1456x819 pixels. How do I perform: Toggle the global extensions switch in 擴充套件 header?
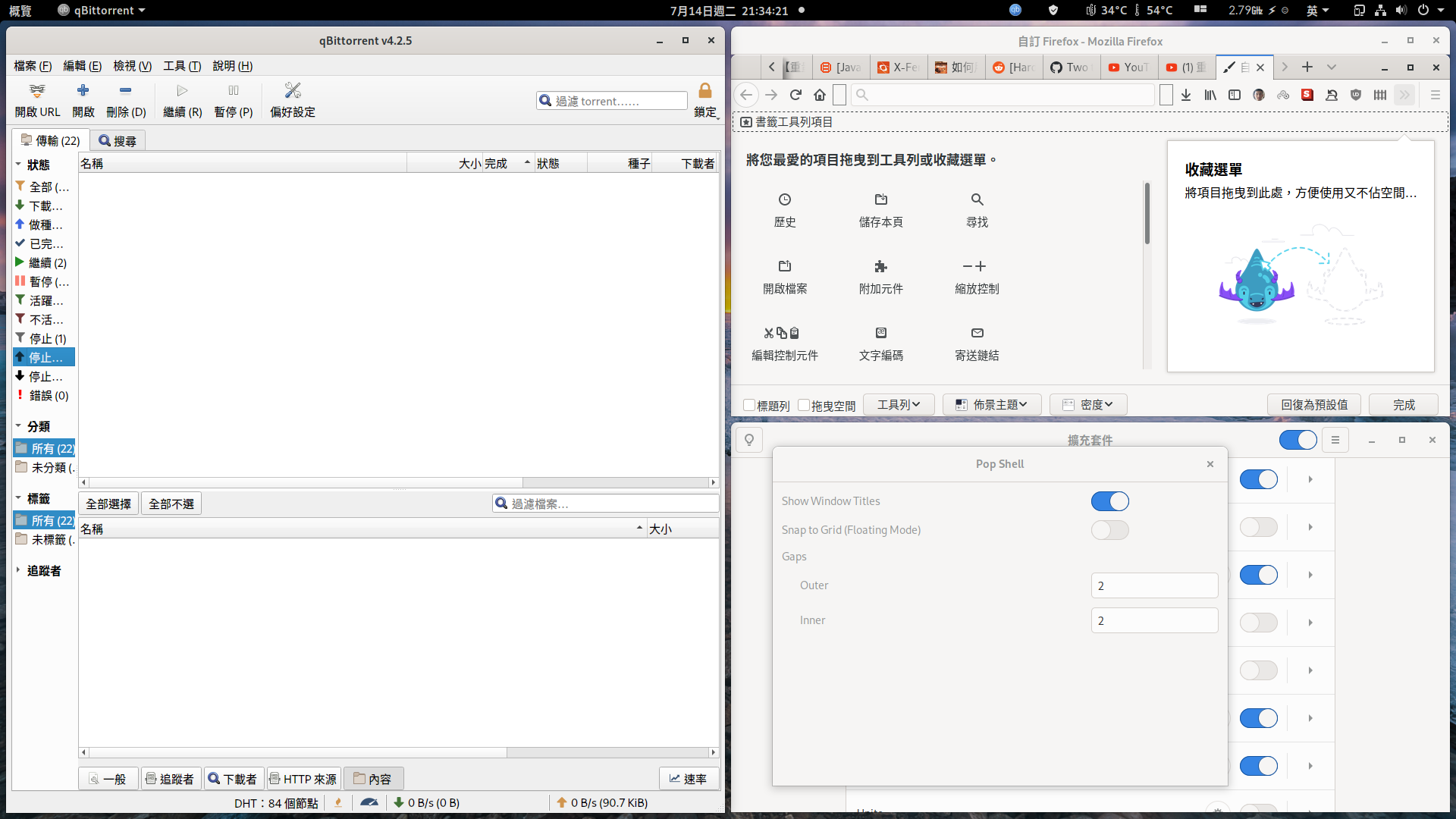pyautogui.click(x=1298, y=440)
